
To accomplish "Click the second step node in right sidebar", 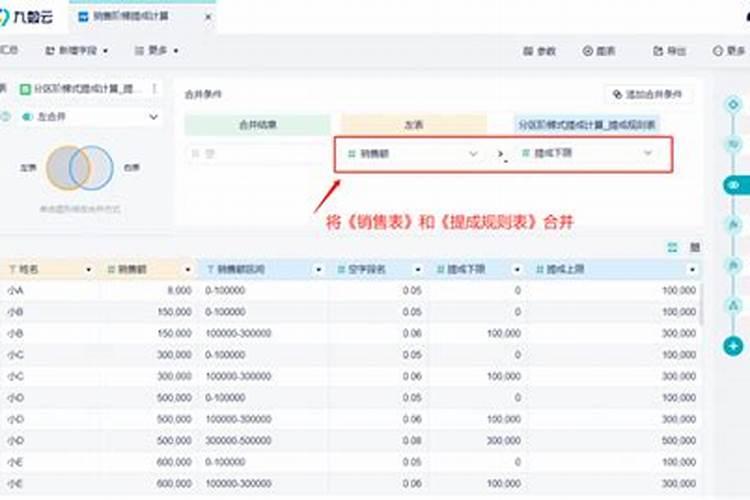I will coord(733,144).
